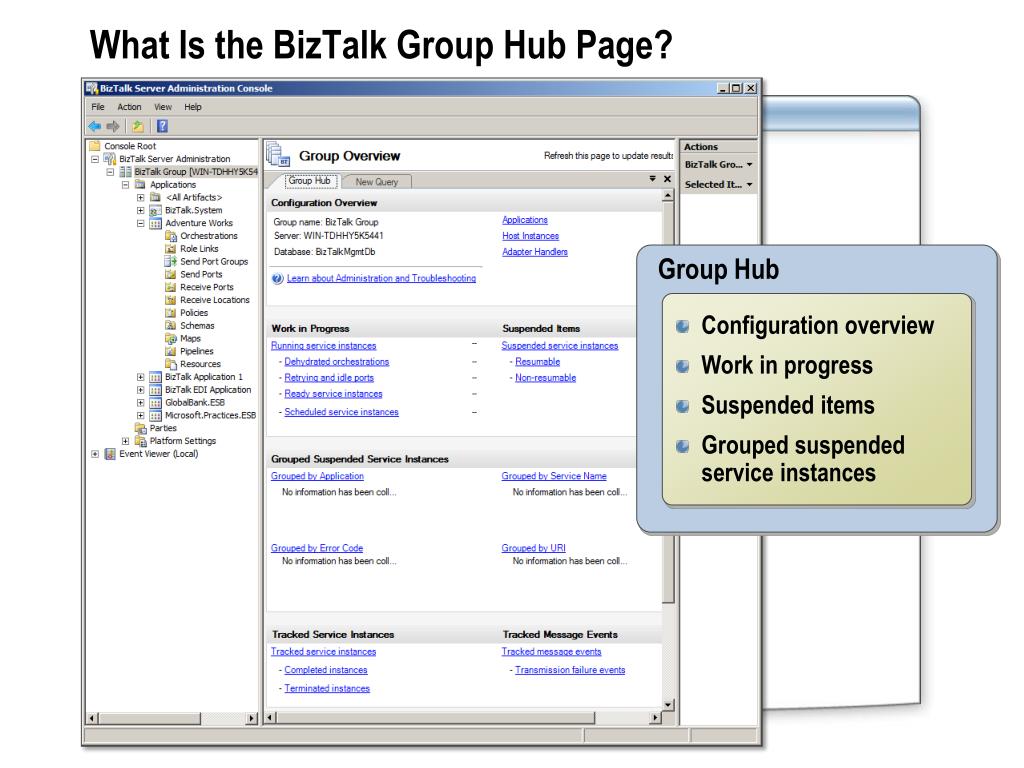Open the Resumable link
The height and width of the screenshot is (768, 1024).
[x=537, y=362]
